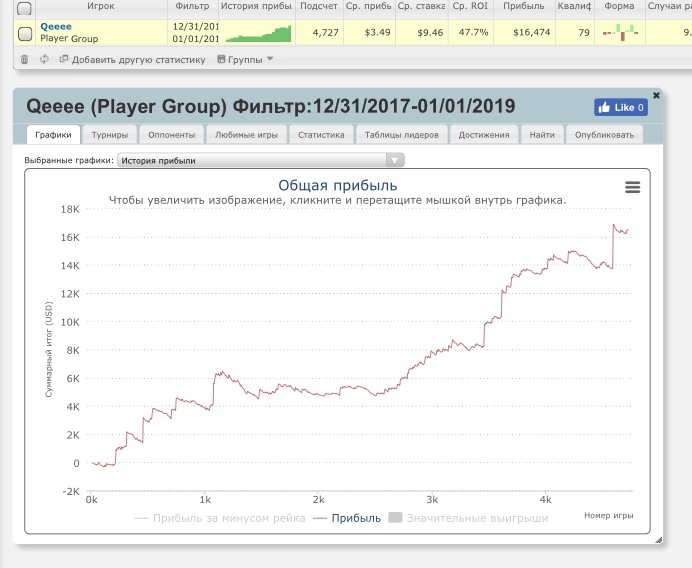Switch to the Оппоненты tab

click(172, 135)
